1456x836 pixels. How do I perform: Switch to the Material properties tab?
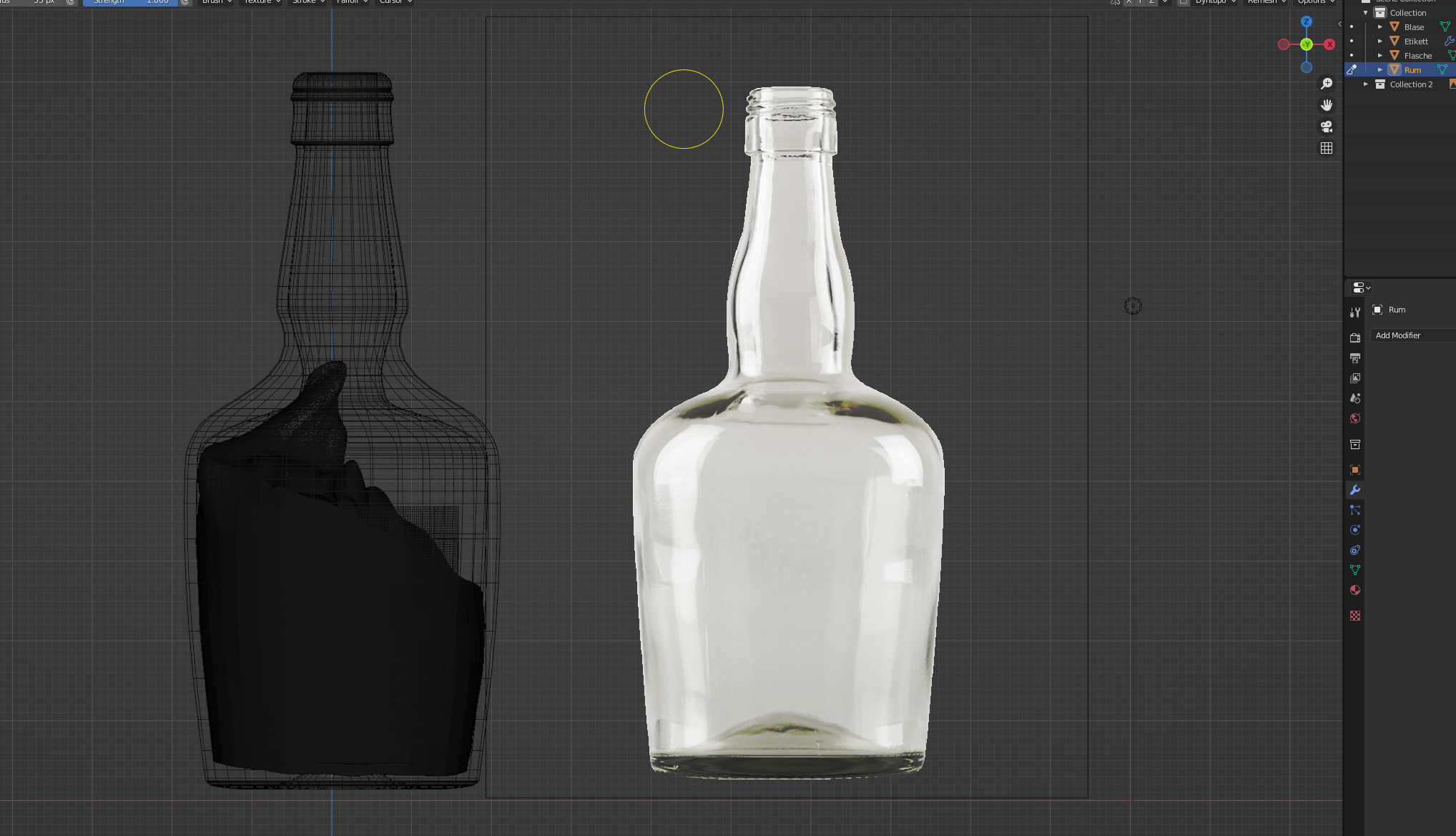point(1354,590)
